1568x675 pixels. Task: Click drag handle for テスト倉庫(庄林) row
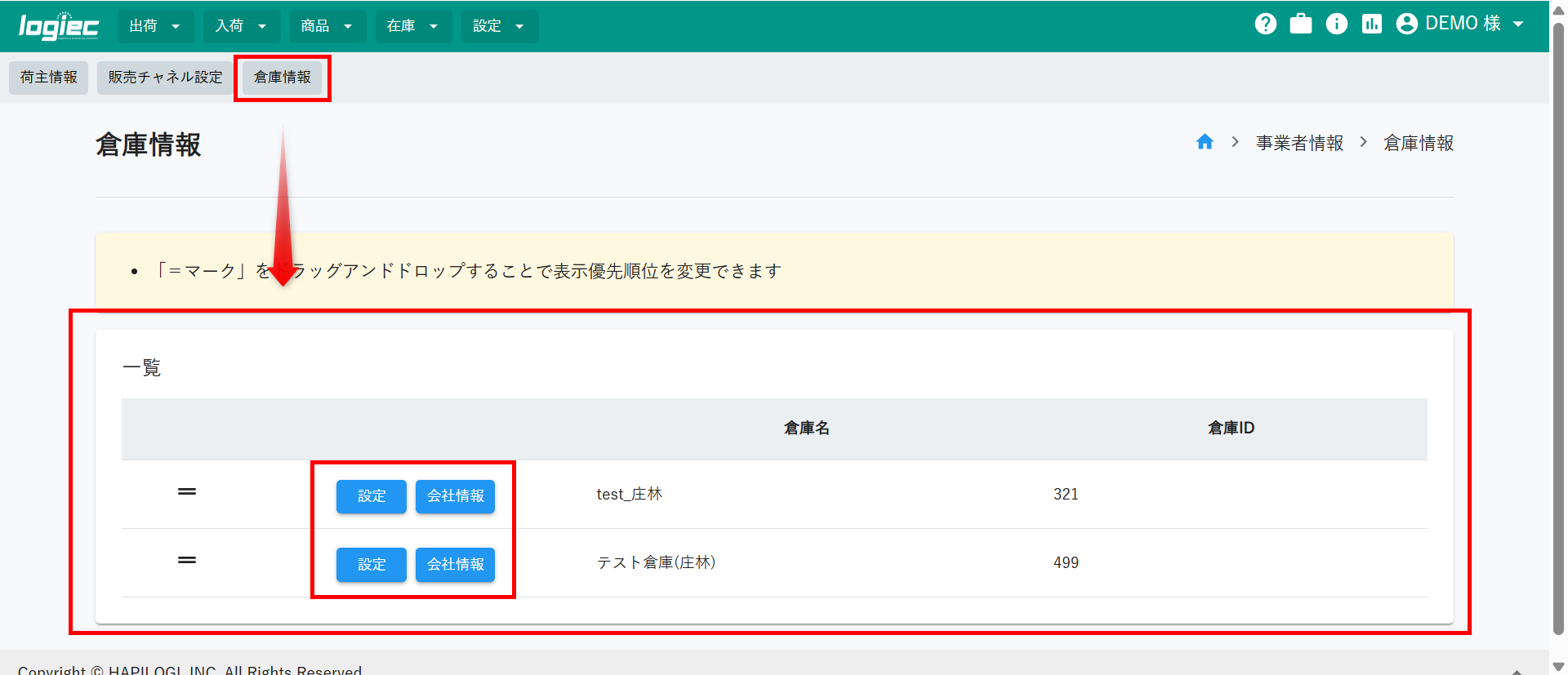tap(187, 560)
